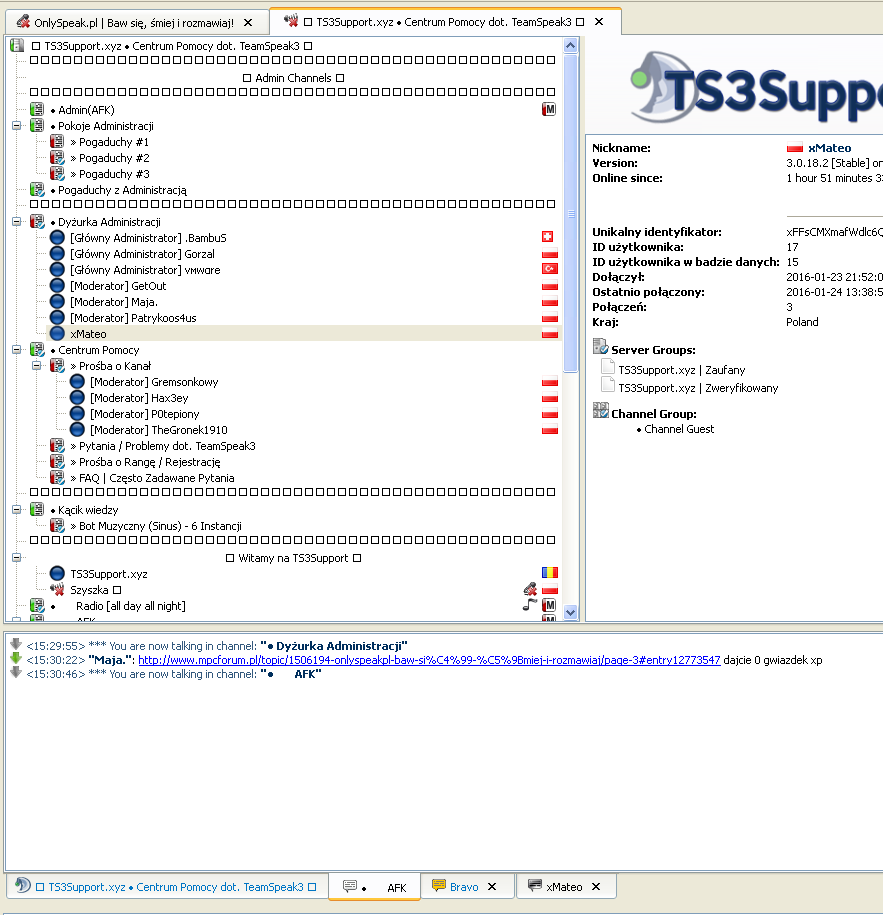Click the Channel Group icon in info panel

(x=601, y=411)
